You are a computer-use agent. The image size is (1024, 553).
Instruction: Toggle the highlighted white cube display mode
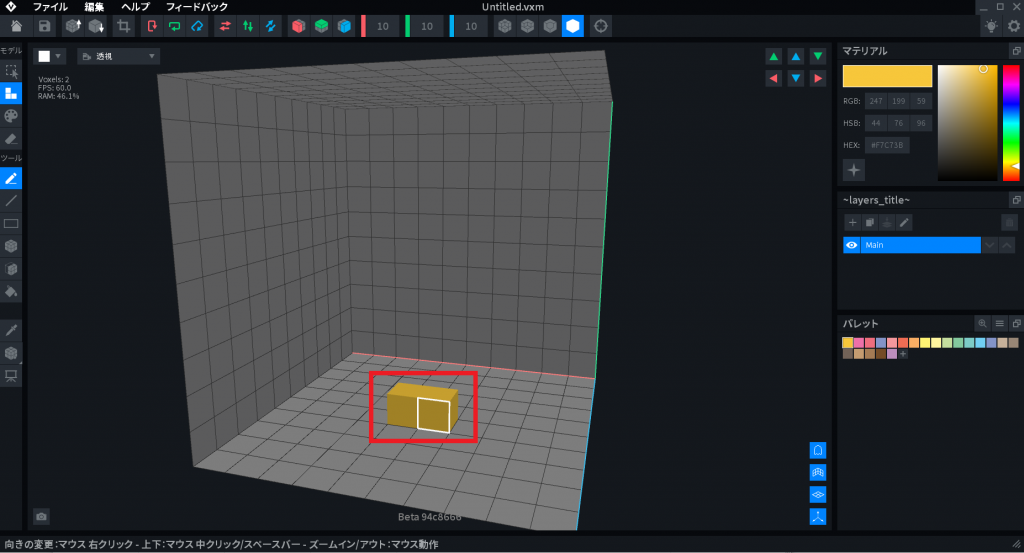(x=572, y=26)
